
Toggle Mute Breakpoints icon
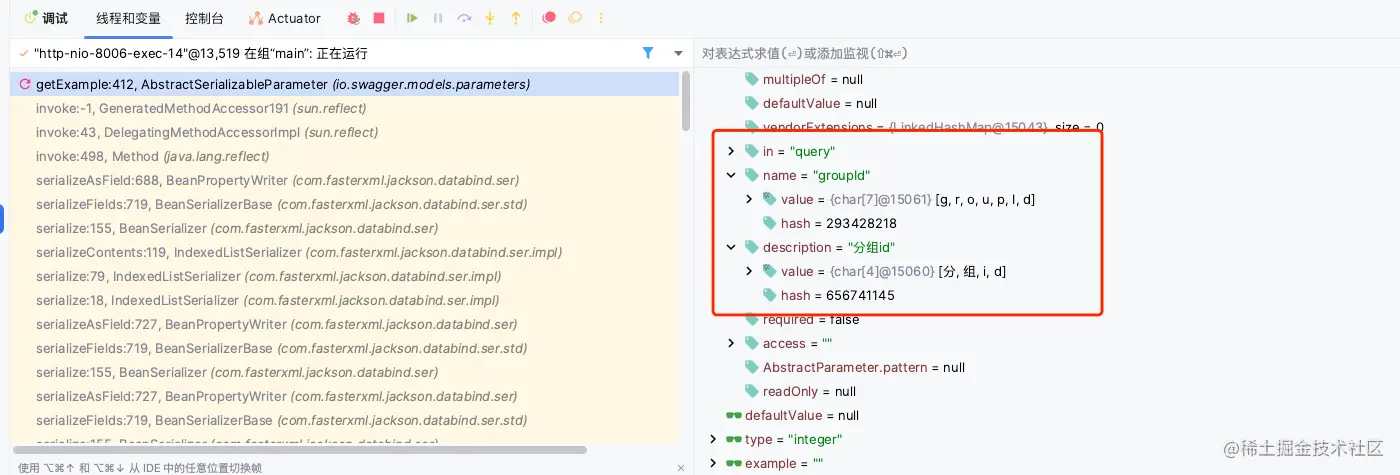pyautogui.click(x=575, y=18)
